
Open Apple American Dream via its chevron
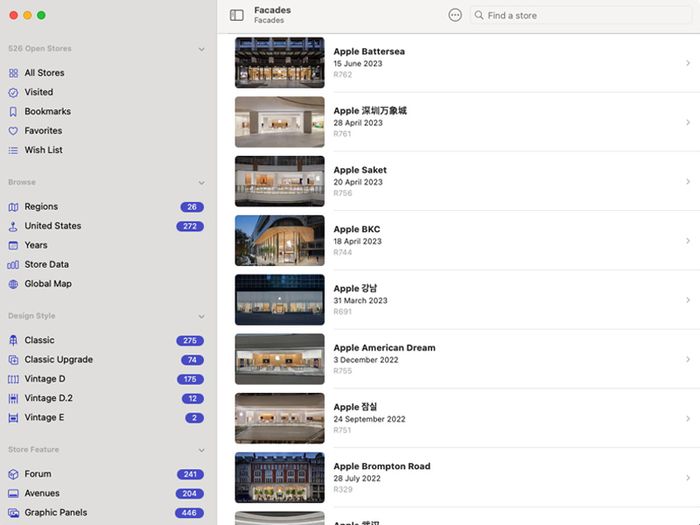688,359
